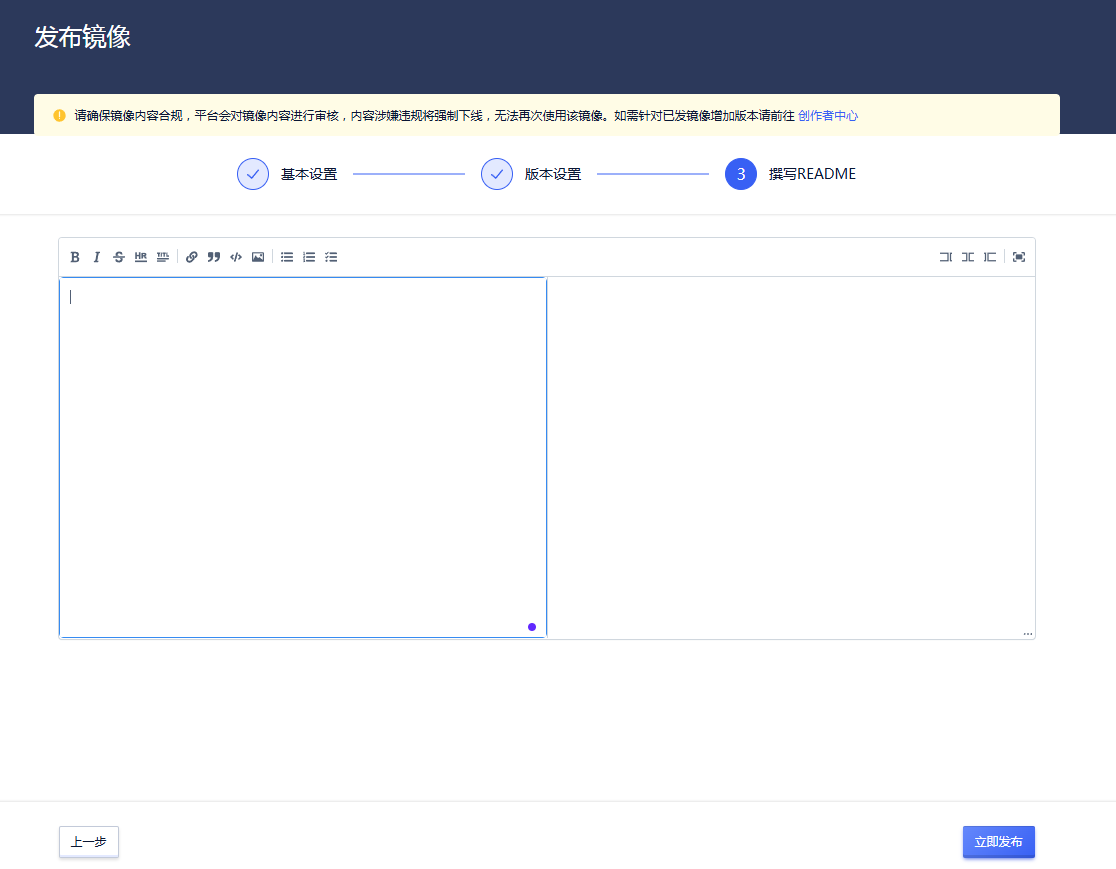Insert a heading
This screenshot has height=869, width=1116.
162,256
